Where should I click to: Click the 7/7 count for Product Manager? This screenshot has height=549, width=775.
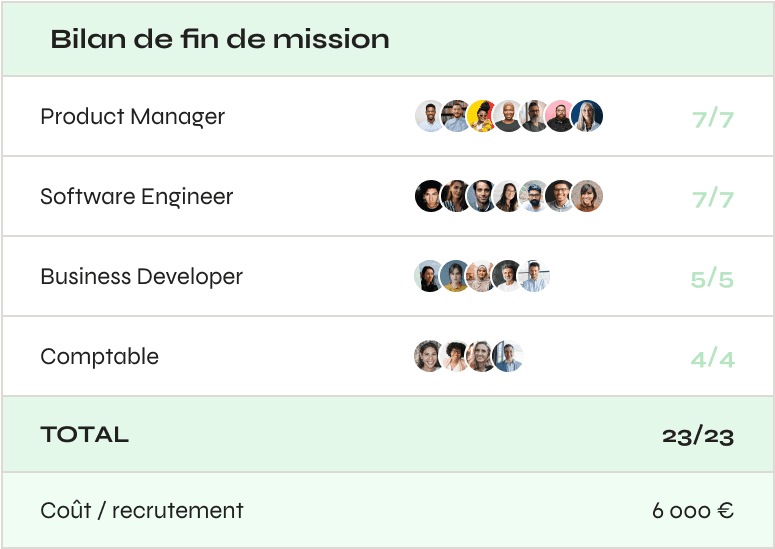(x=713, y=119)
